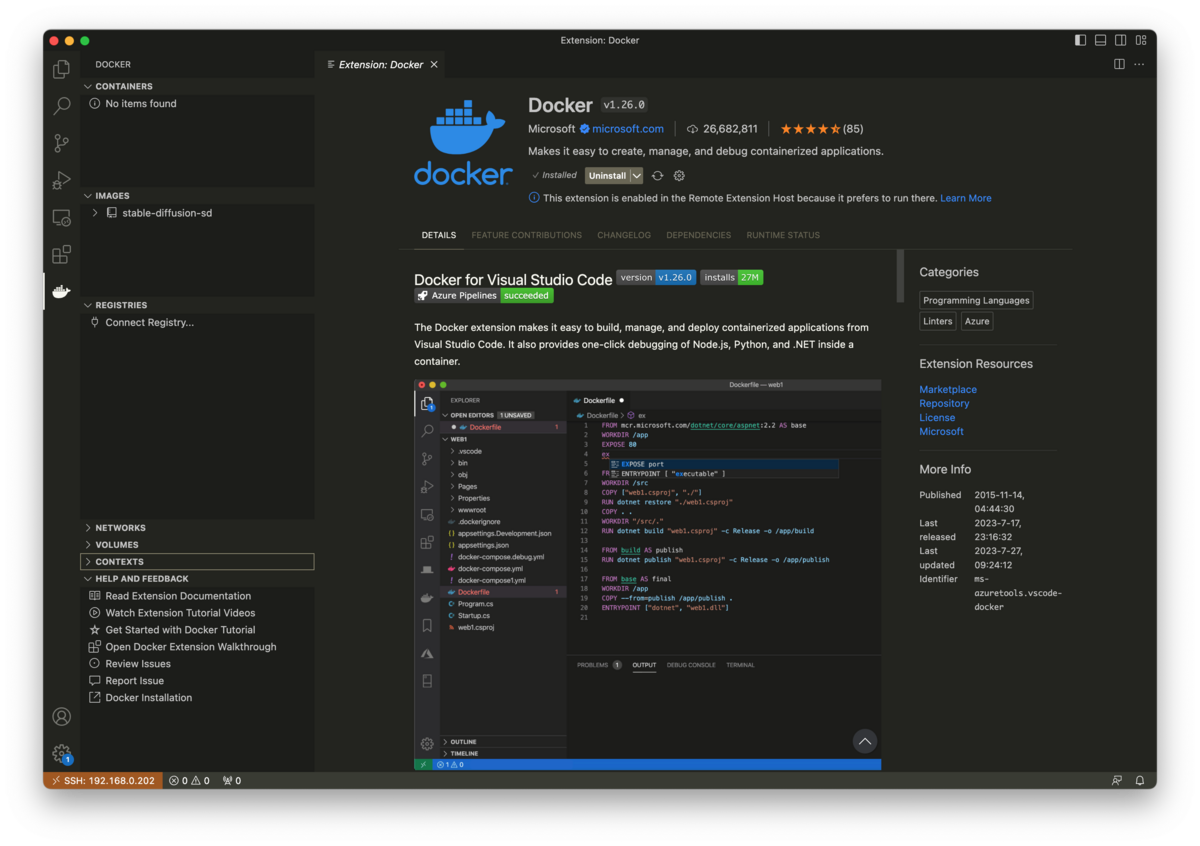This screenshot has width=1200, height=846.
Task: Click the scroll-to-top arrow button
Action: click(865, 741)
